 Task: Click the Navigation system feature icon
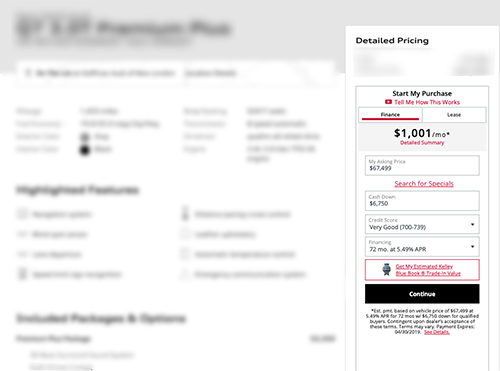coord(22,214)
